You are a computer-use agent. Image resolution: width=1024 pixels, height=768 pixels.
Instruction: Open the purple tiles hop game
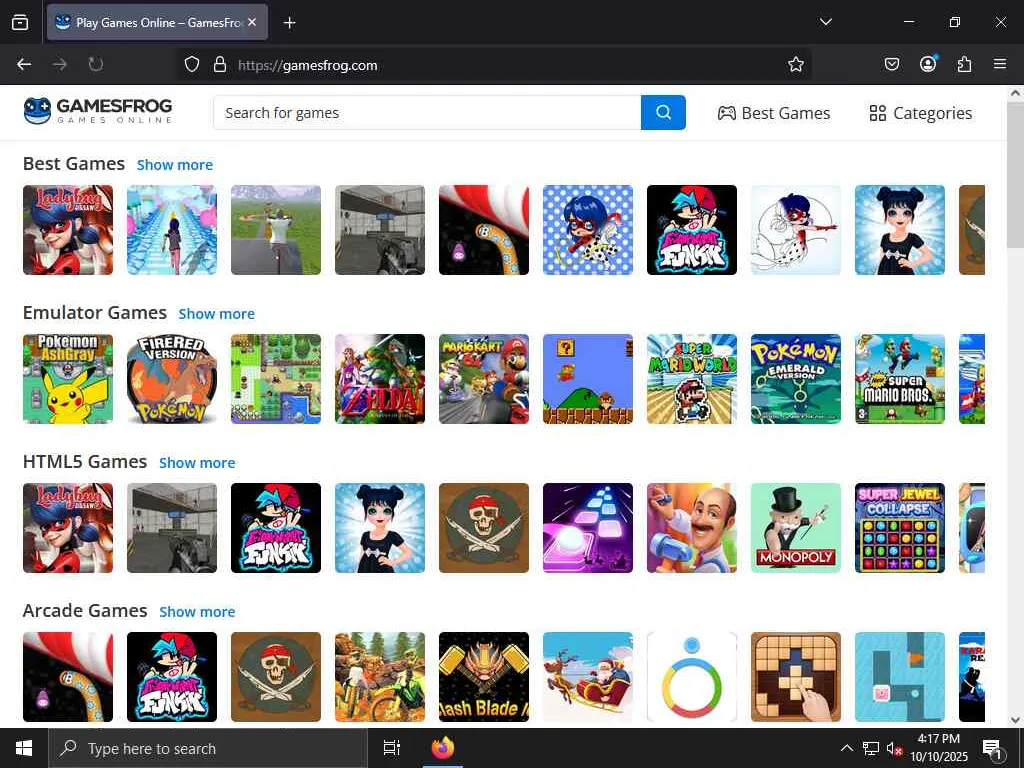click(x=588, y=528)
